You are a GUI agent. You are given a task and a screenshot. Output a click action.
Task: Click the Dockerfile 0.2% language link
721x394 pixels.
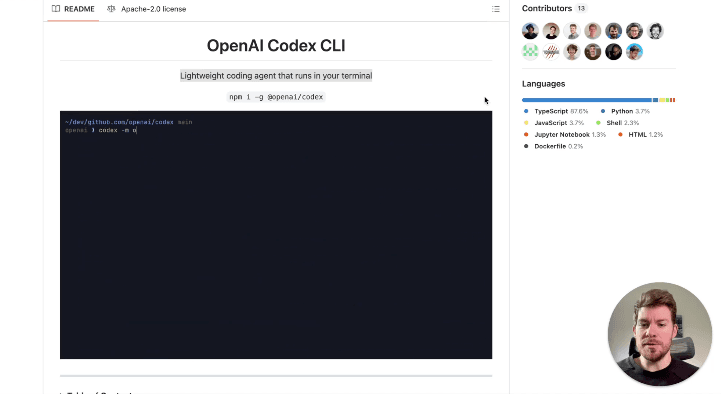point(554,146)
